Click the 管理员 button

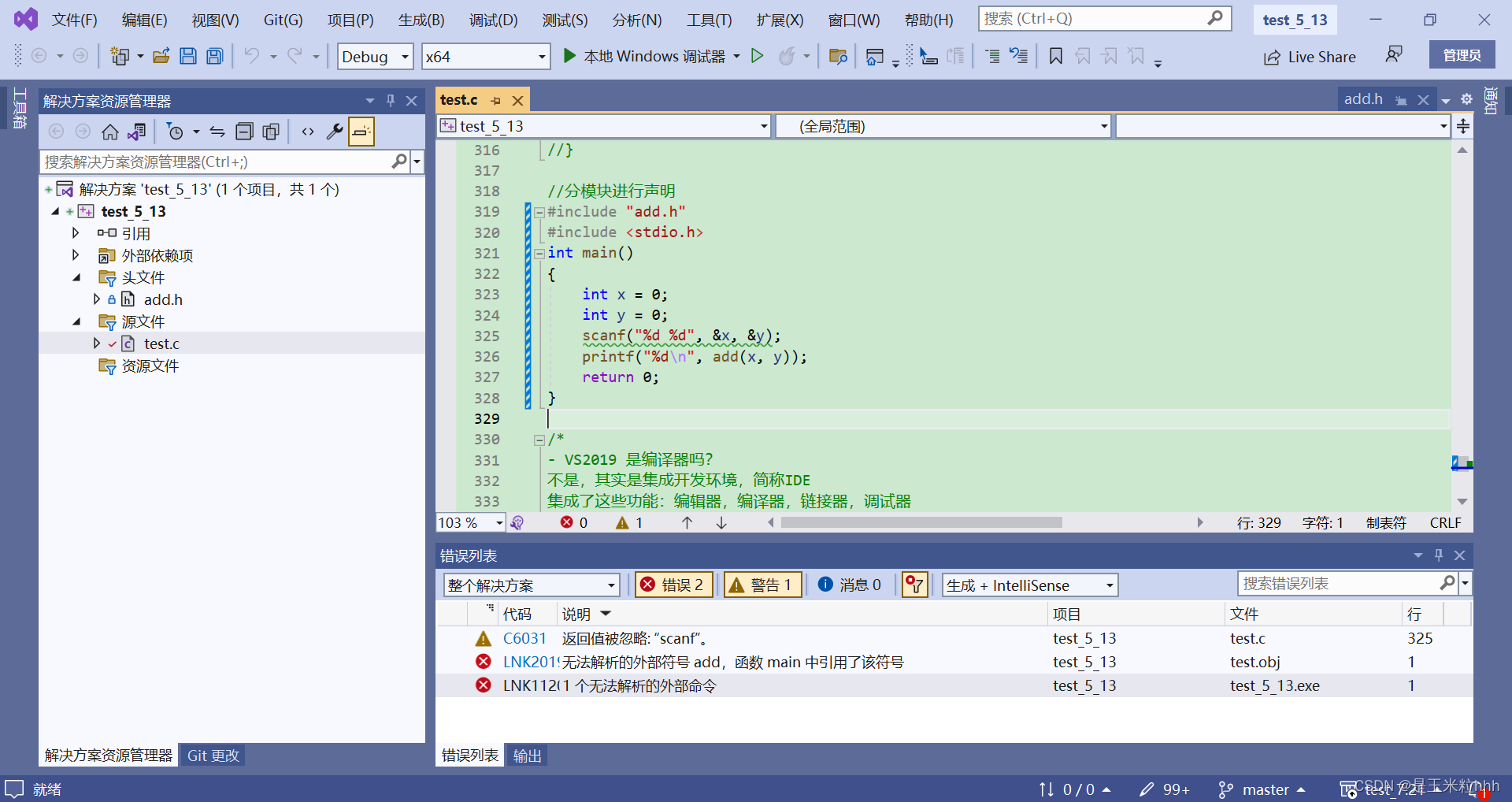(1462, 55)
